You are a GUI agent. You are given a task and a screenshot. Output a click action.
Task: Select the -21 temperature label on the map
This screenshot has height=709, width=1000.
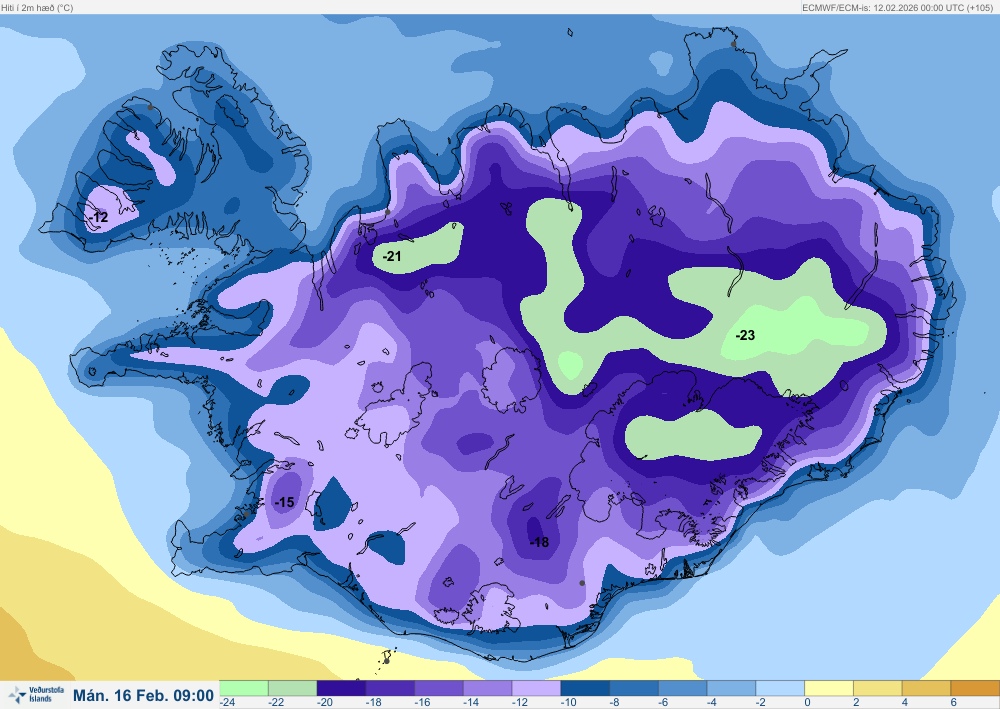point(392,256)
